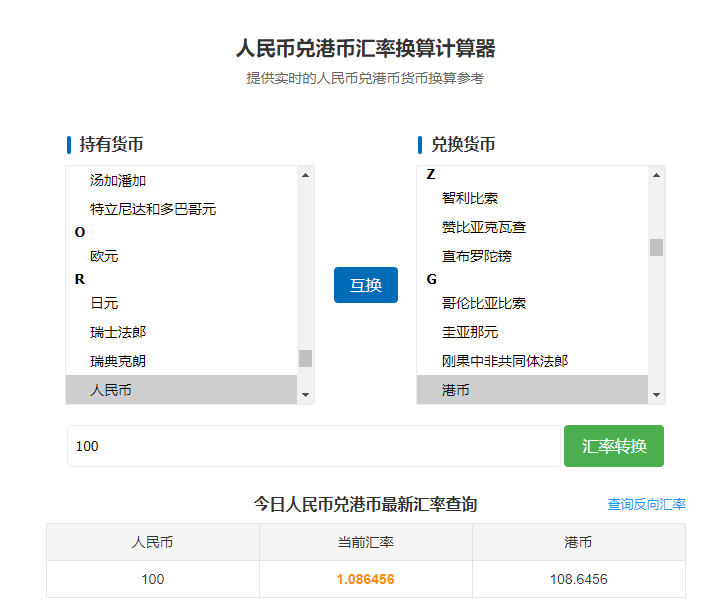Click the down arrow of the 兑换货币 scrollbar
The width and height of the screenshot is (721, 611).
657,394
